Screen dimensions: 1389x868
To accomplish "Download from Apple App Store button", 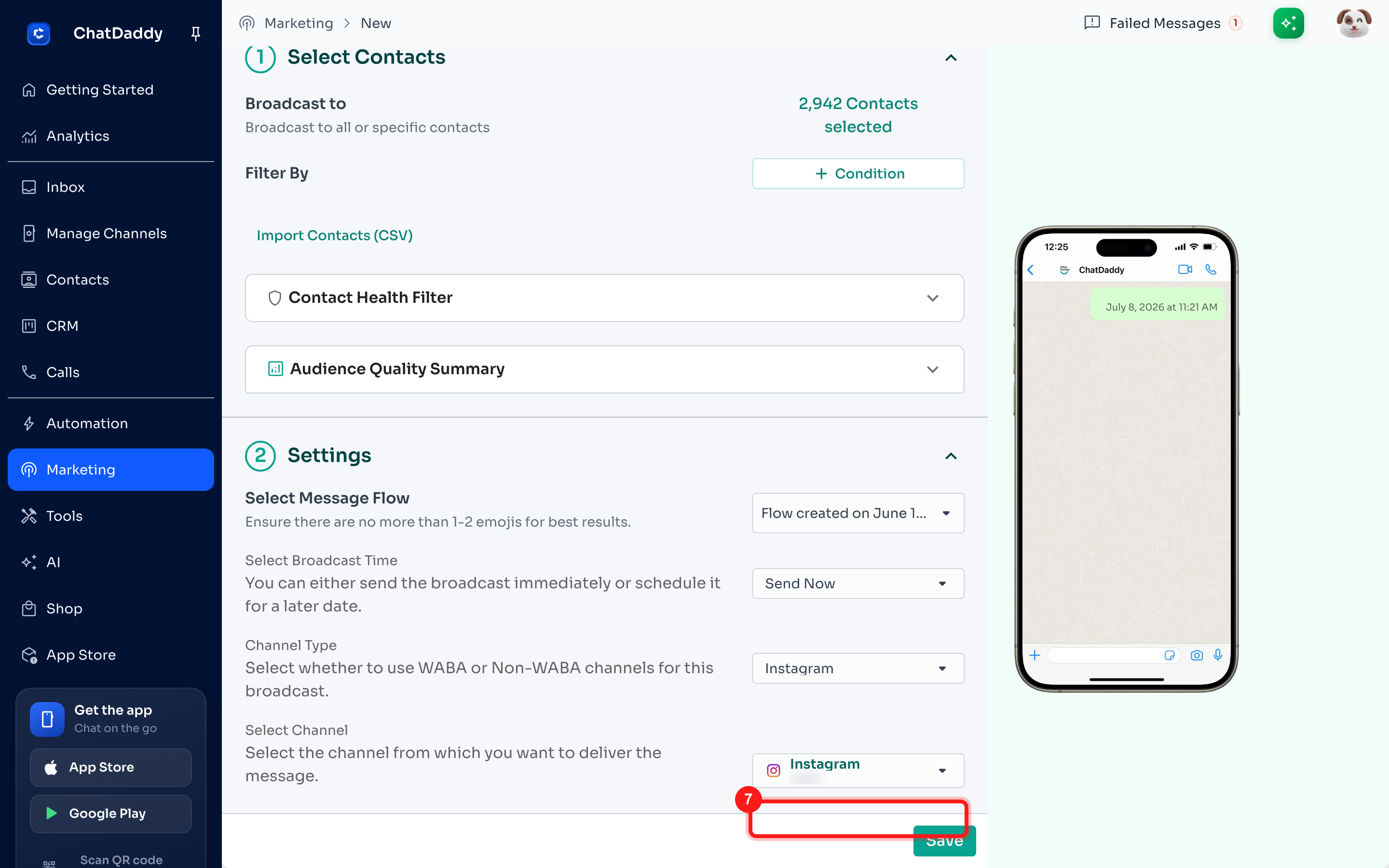I will click(111, 768).
